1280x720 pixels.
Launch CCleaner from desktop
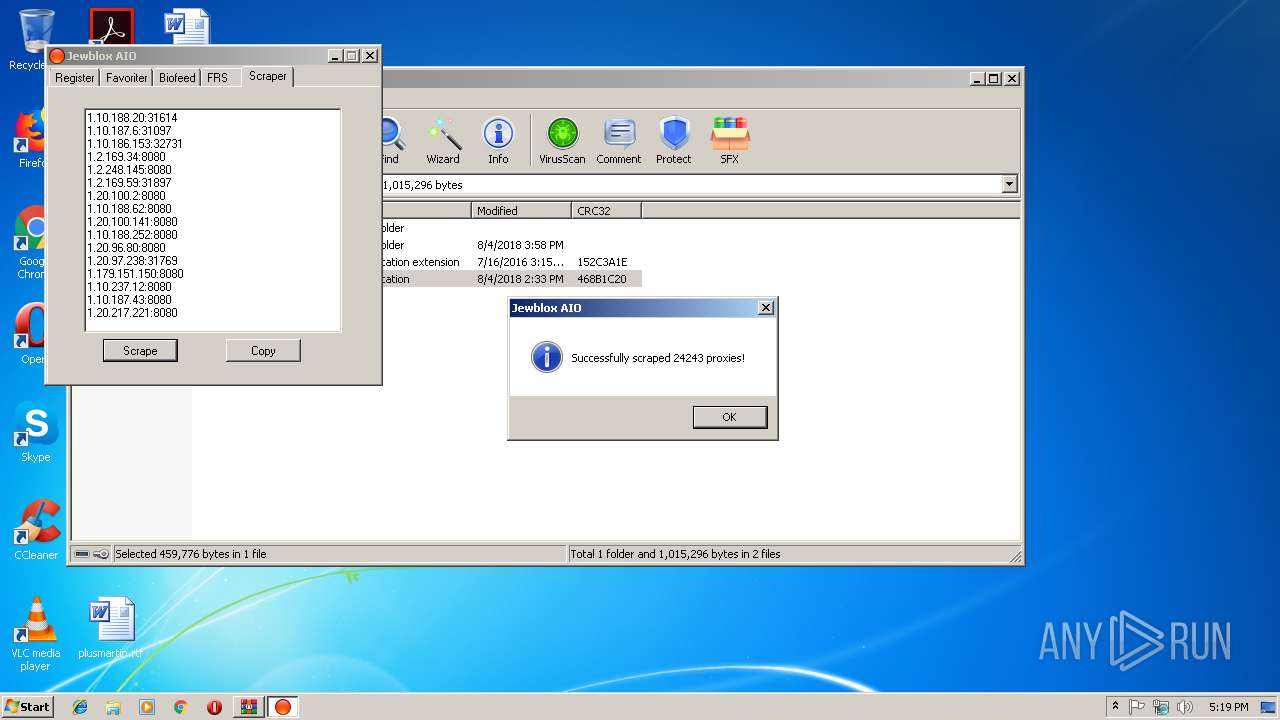point(35,531)
